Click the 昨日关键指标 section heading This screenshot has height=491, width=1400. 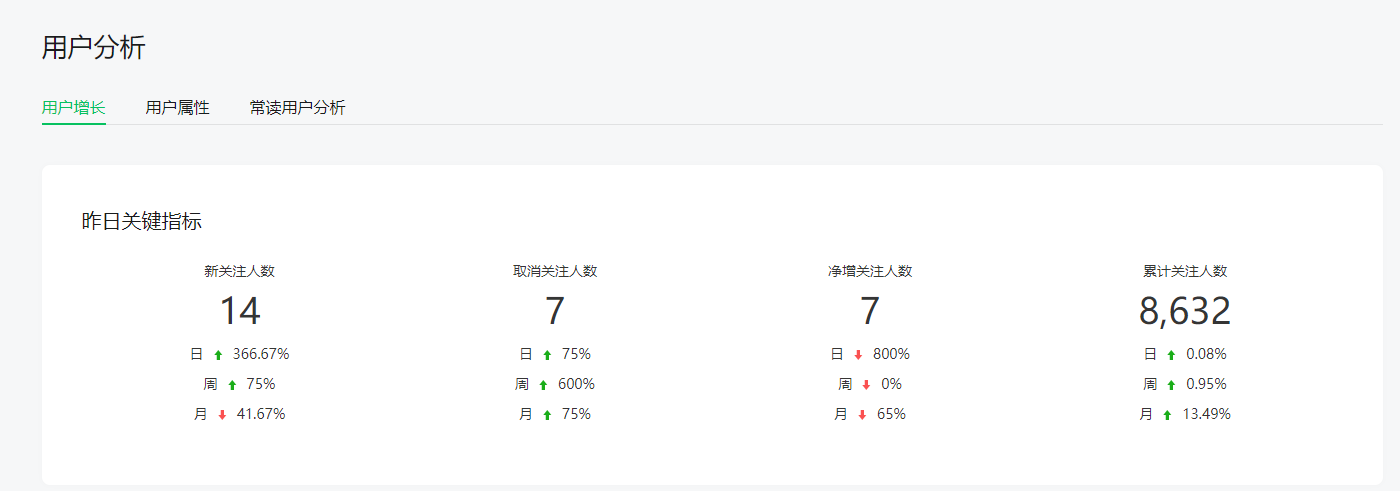(142, 222)
